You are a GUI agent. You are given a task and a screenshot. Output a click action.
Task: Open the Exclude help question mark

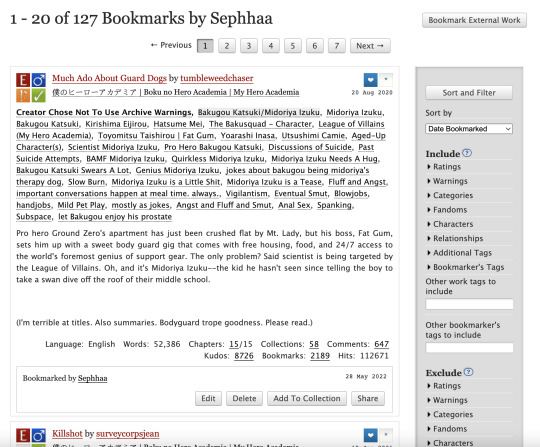468,372
